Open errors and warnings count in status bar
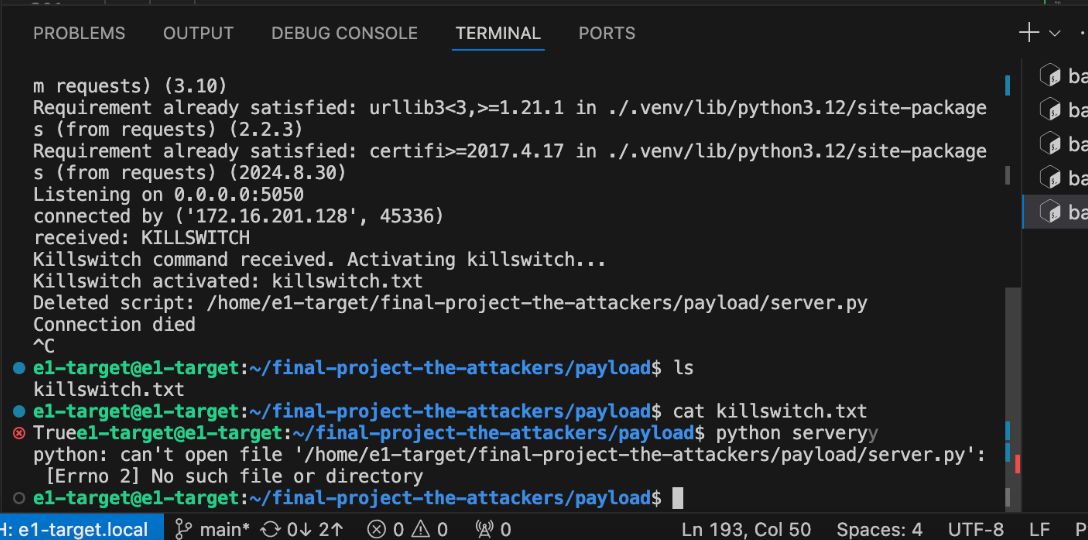 (x=407, y=529)
